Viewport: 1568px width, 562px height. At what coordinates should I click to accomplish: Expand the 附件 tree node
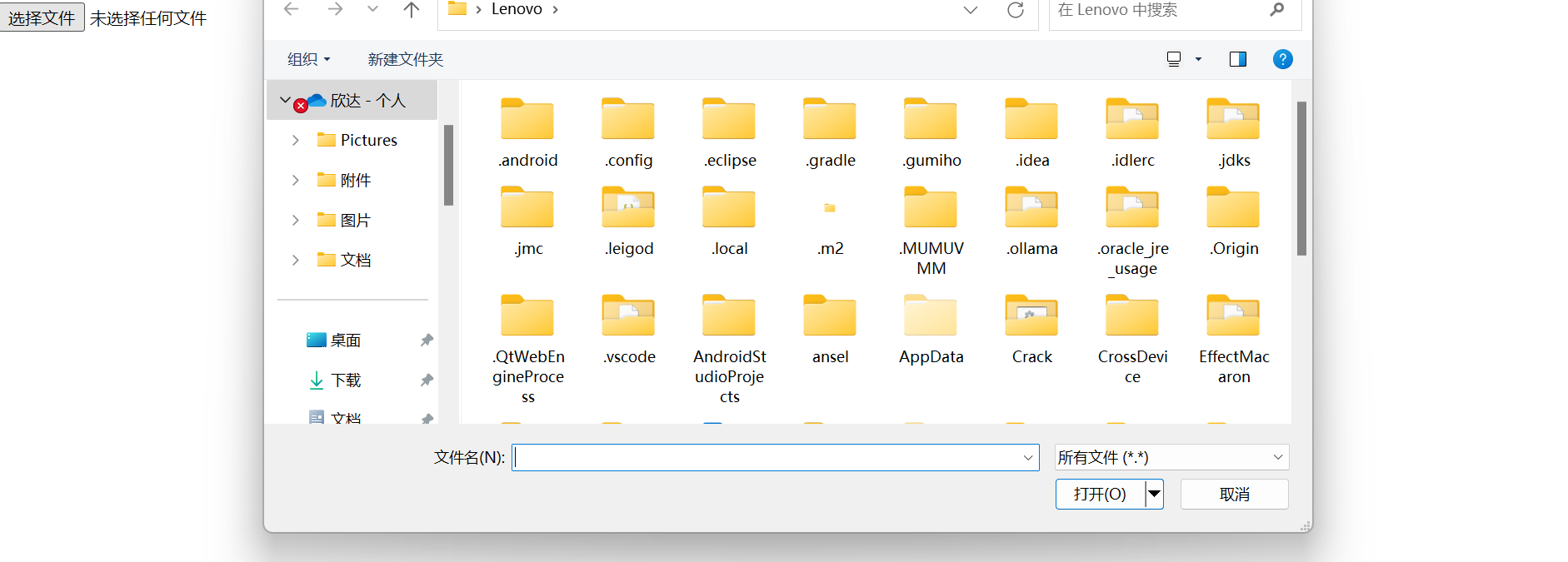point(295,180)
